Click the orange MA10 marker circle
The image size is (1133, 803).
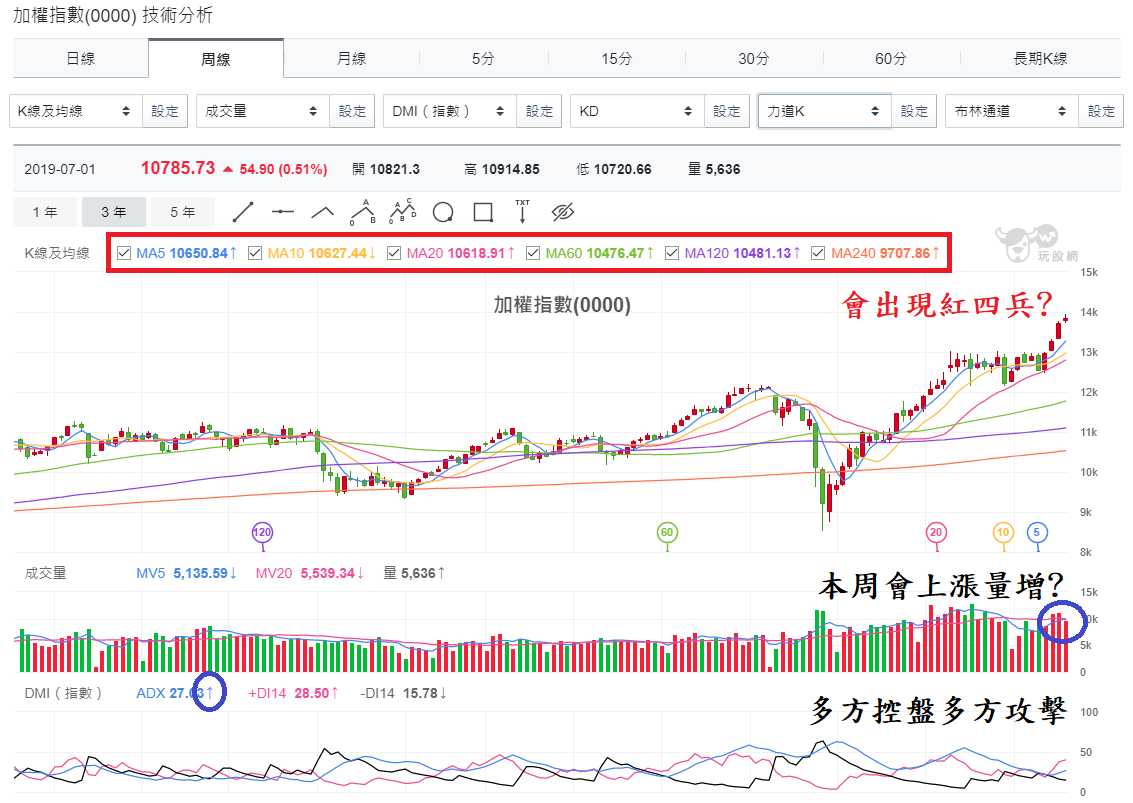[x=1003, y=533]
